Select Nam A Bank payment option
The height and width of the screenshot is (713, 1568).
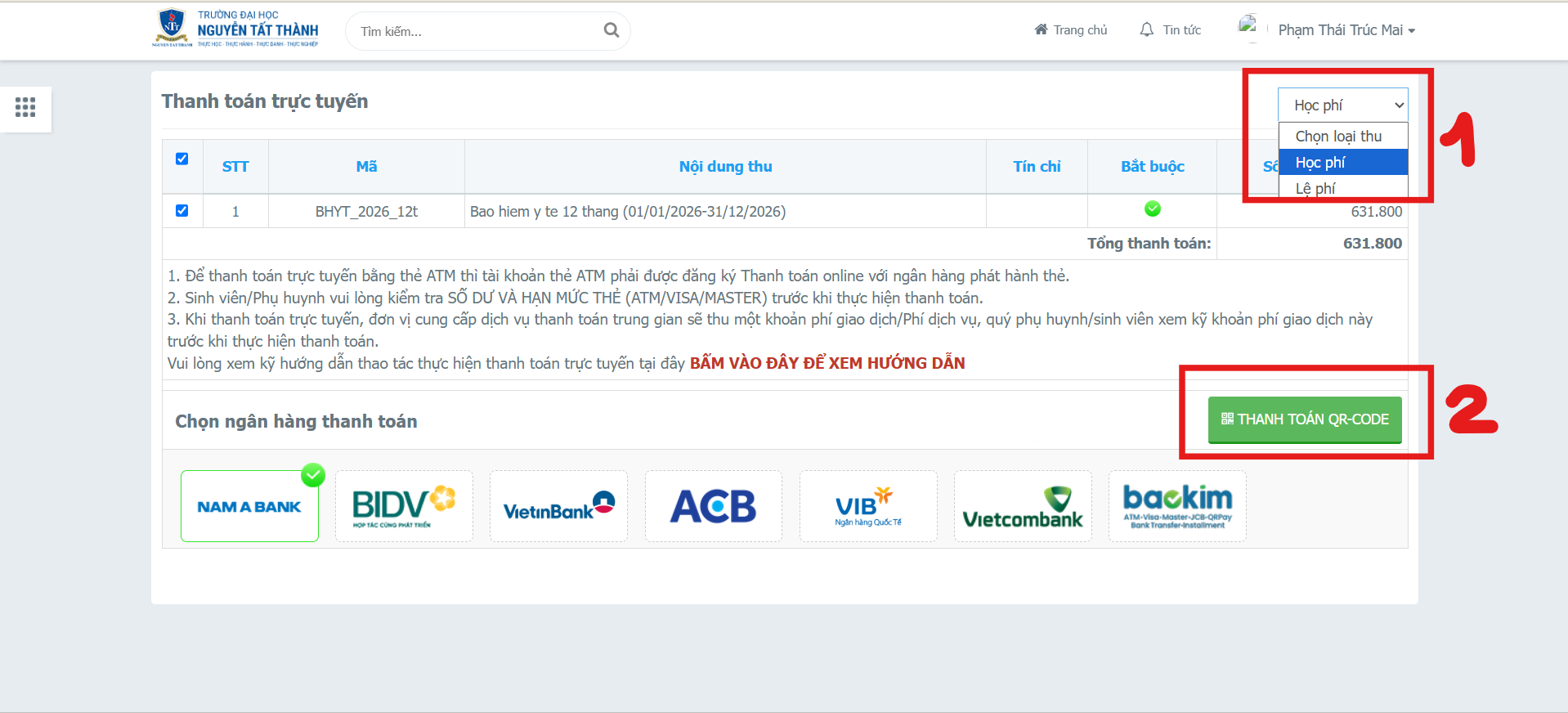249,506
